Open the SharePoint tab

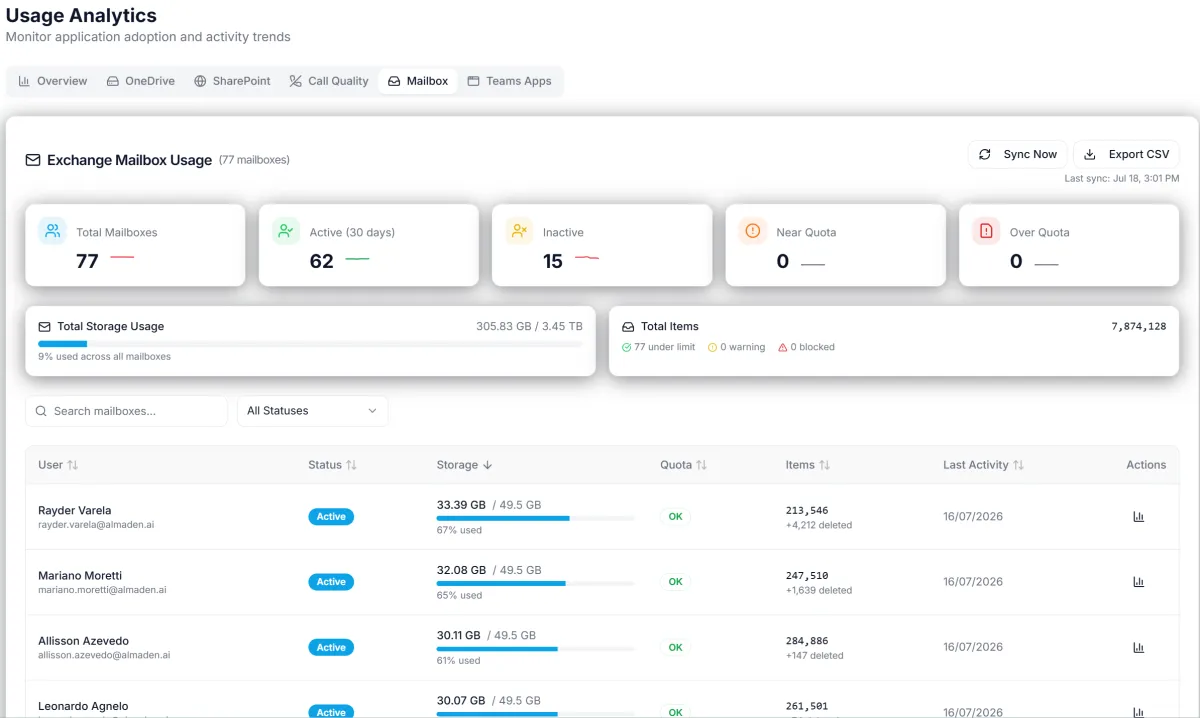232,81
